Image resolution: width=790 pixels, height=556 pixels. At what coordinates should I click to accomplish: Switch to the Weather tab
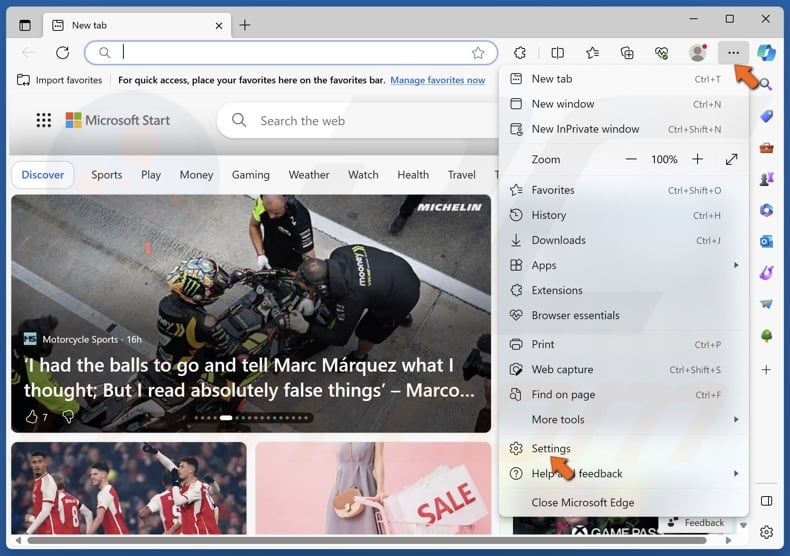[x=309, y=175]
